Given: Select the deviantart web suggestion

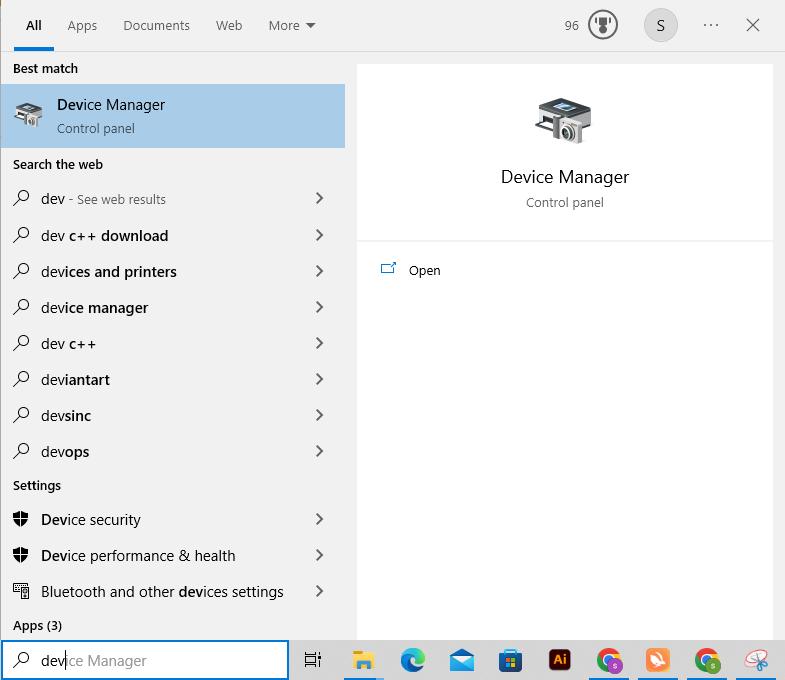Looking at the screenshot, I should [76, 380].
